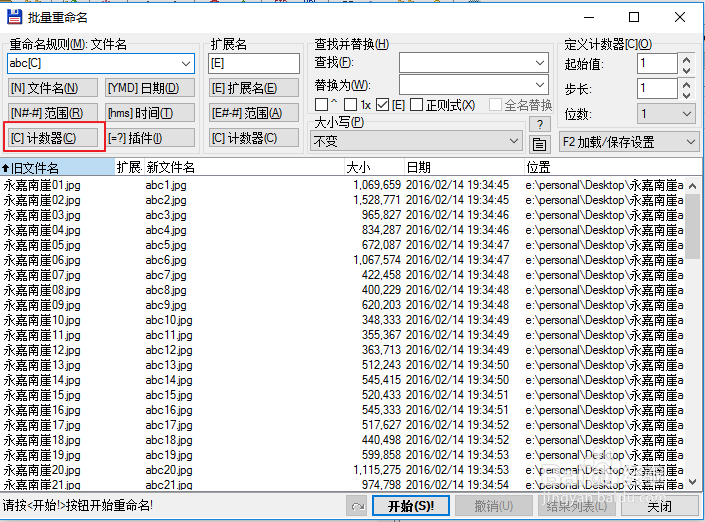Select file 永嘉南崖08.jpg

[x=42, y=290]
